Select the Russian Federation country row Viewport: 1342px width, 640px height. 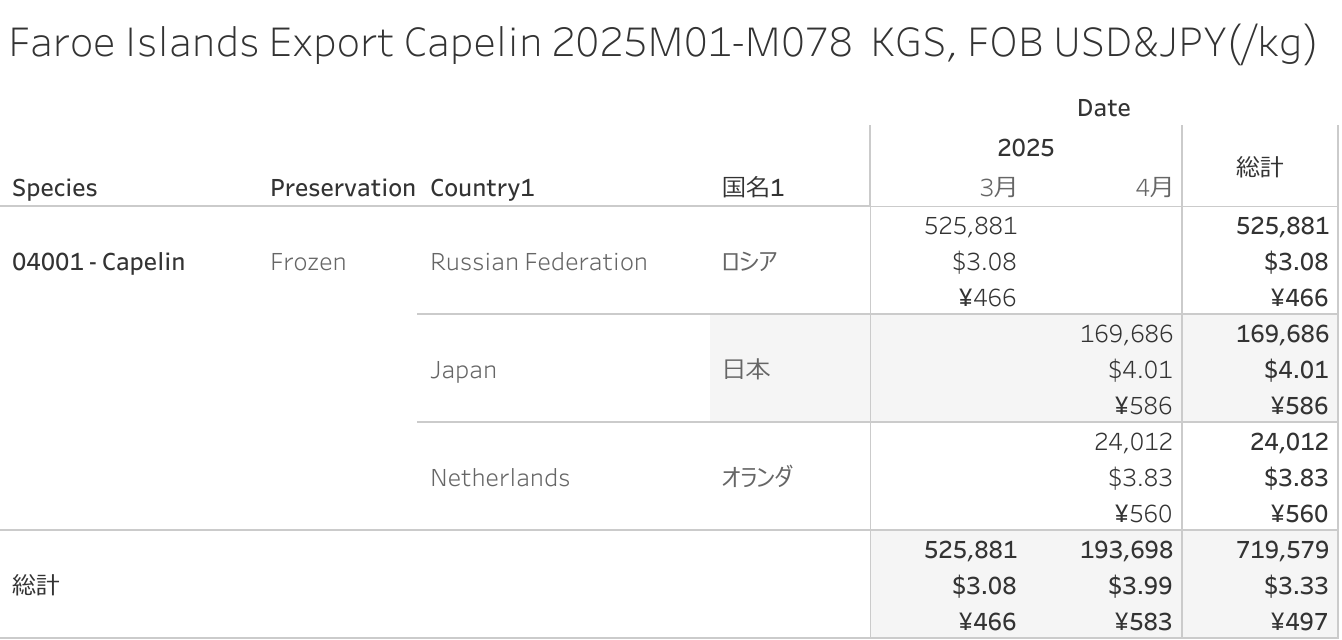click(x=538, y=262)
